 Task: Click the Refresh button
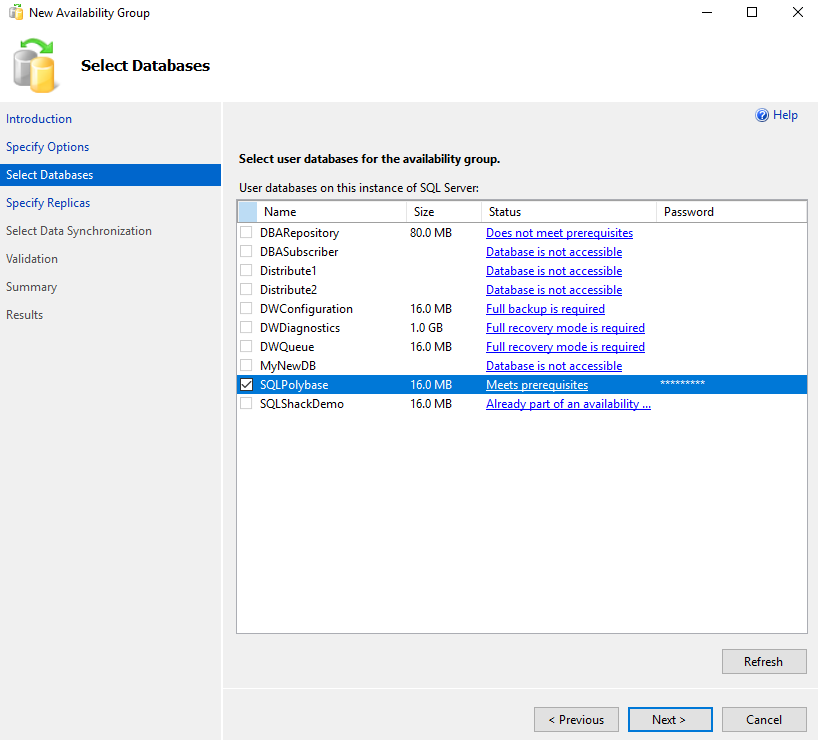(763, 662)
